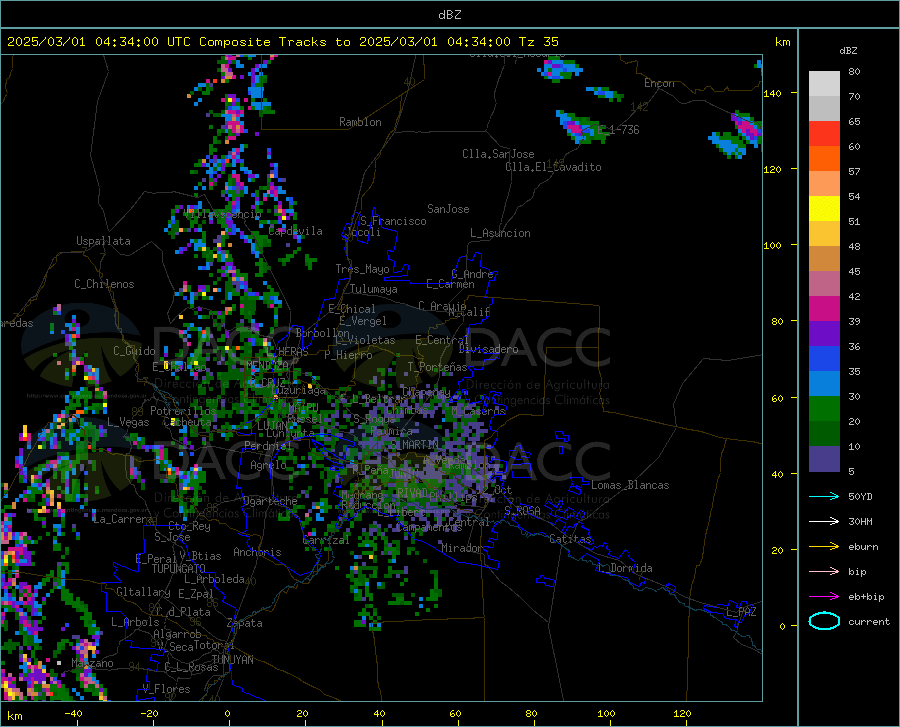Click the L_Dormida map label
The height and width of the screenshot is (727, 900).
pos(624,568)
